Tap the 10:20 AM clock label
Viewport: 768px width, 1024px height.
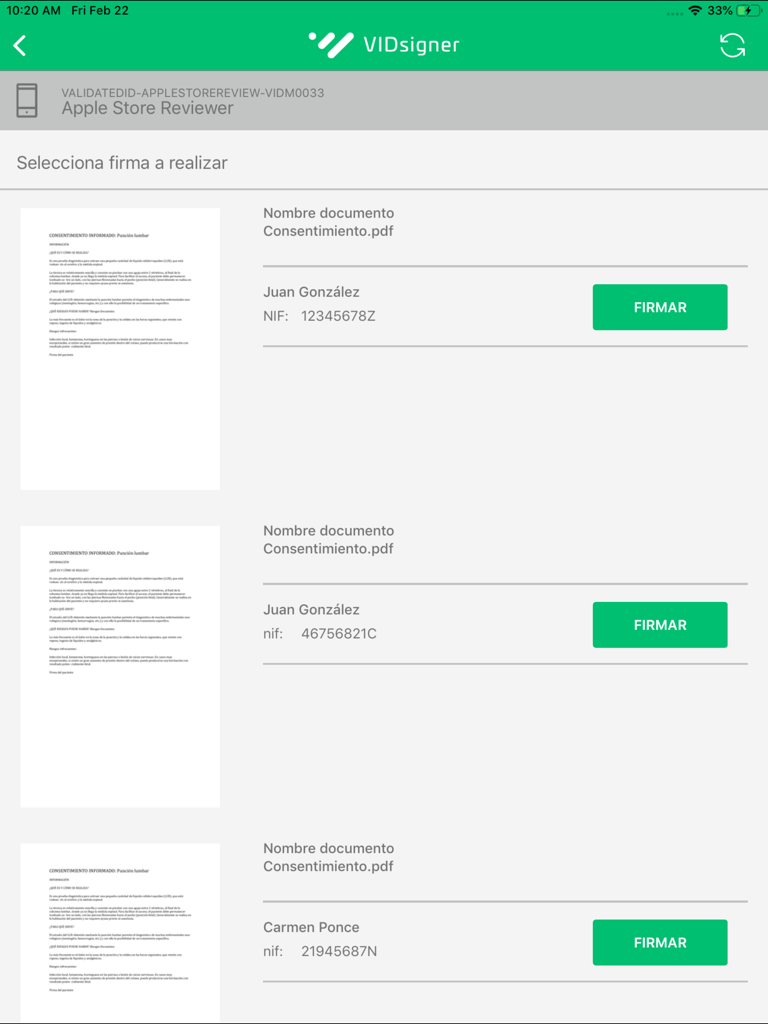tap(34, 12)
